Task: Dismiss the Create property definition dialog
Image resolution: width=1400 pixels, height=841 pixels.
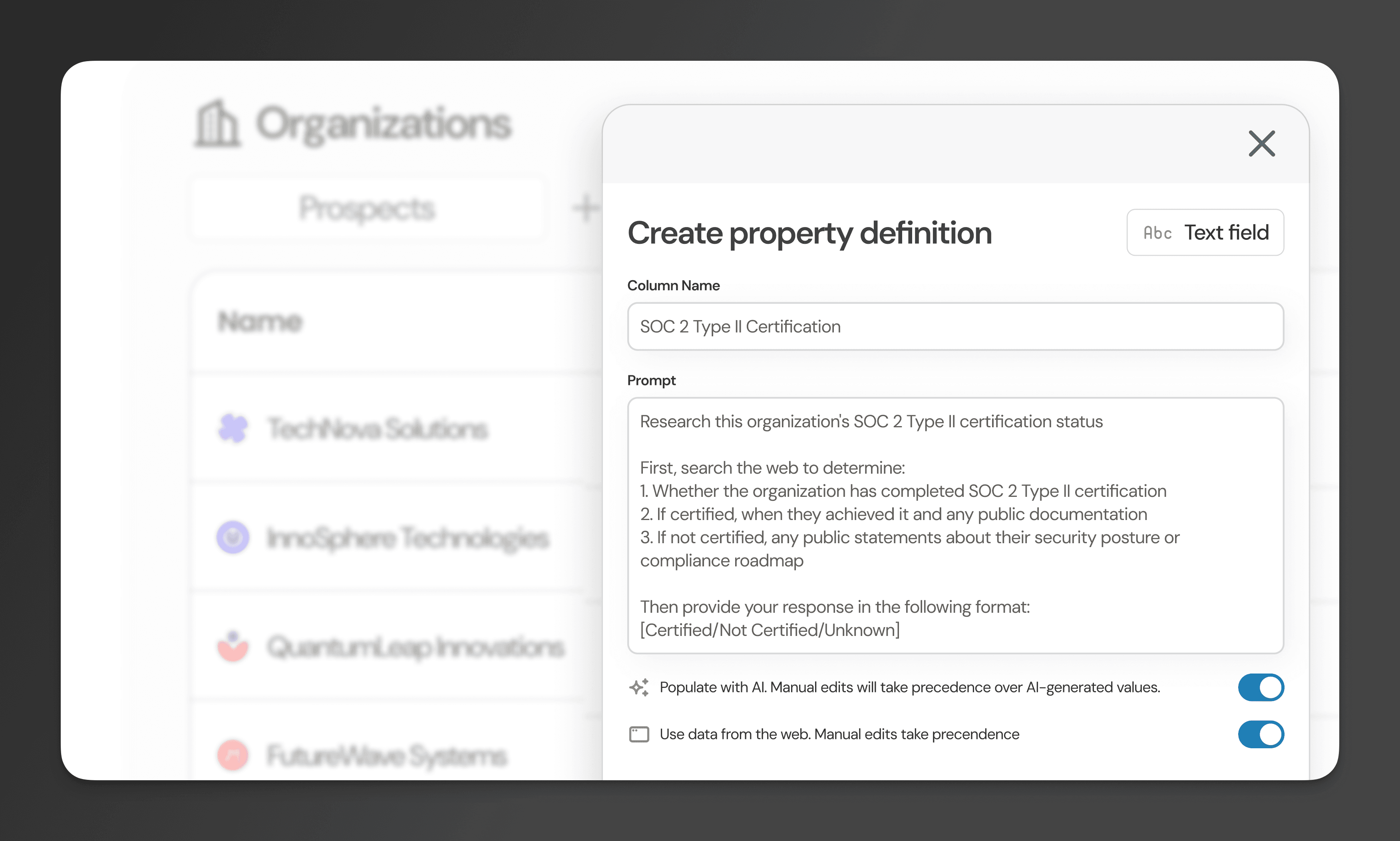Action: tap(1262, 143)
